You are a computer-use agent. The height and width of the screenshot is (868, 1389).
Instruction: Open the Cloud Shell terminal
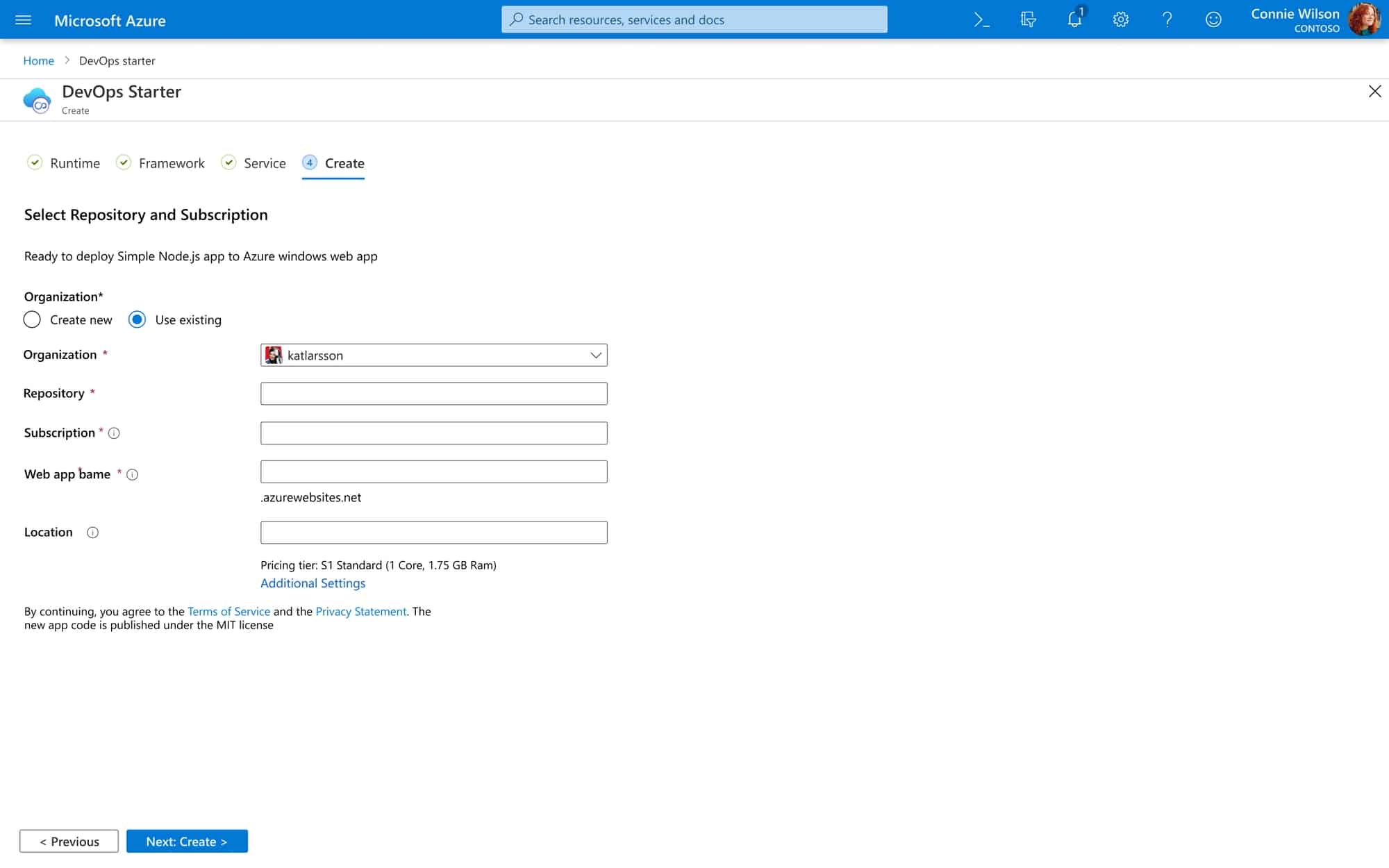point(981,19)
